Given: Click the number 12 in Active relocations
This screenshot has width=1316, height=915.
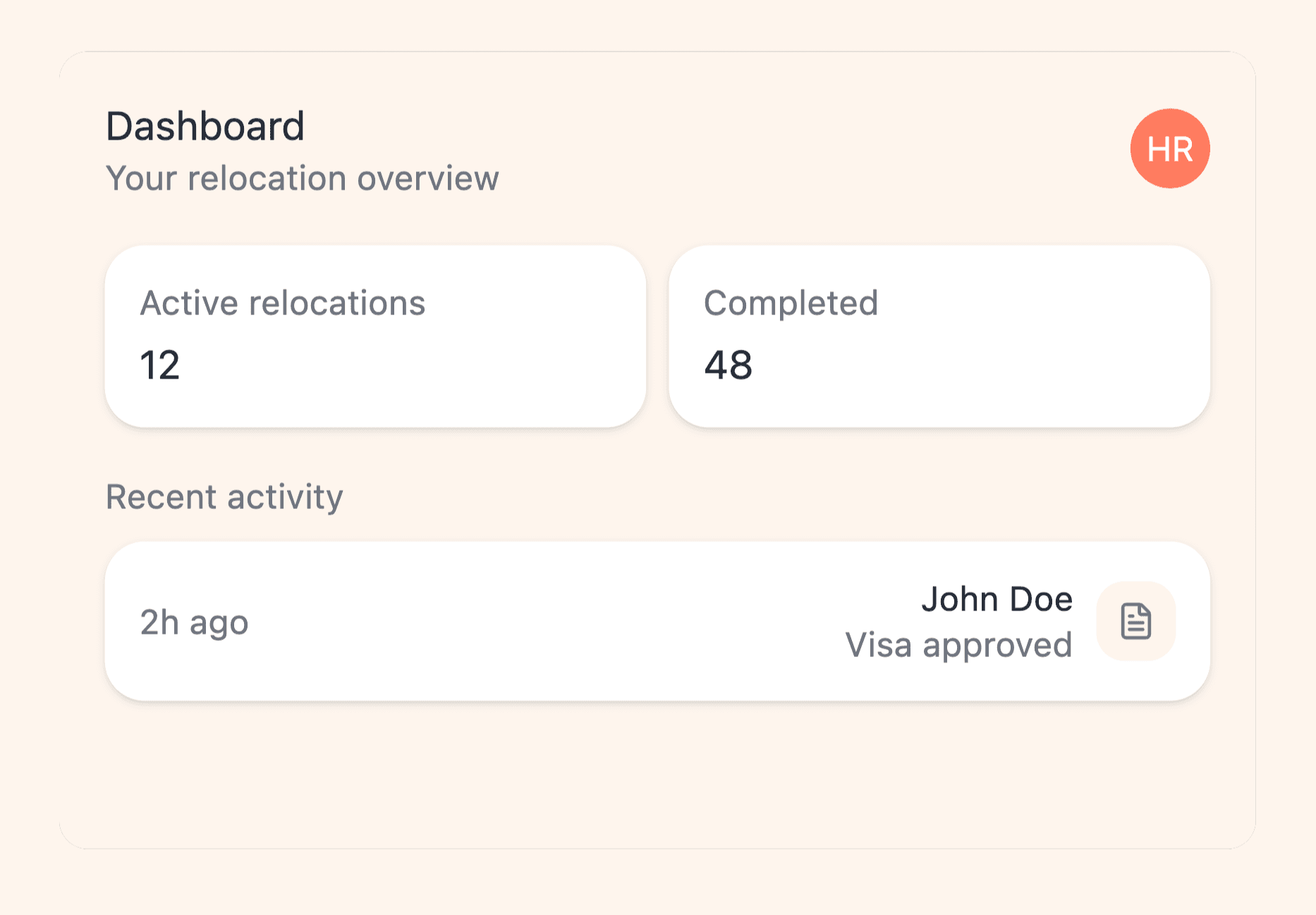Looking at the screenshot, I should tap(160, 365).
